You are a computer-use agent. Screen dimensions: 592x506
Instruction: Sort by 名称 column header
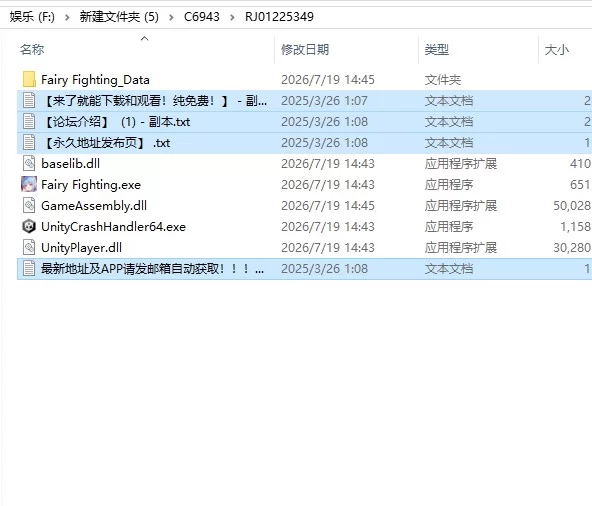click(32, 49)
